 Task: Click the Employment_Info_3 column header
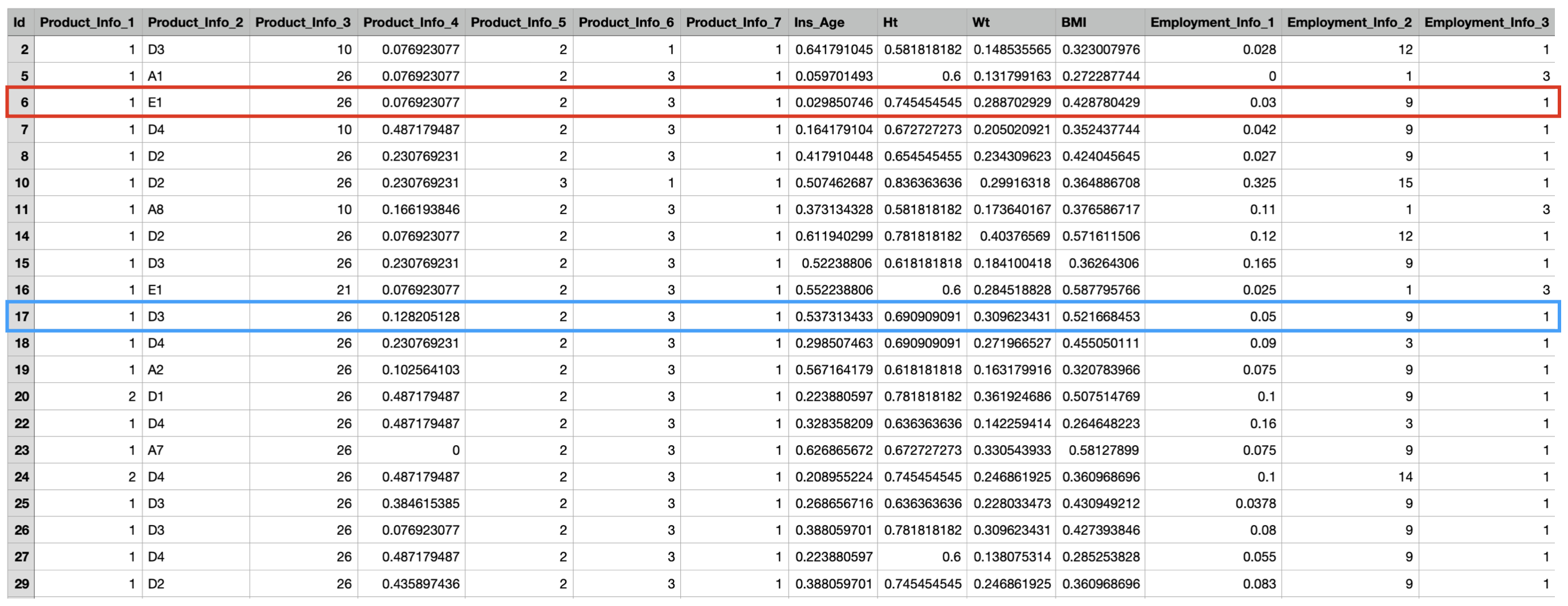(1487, 22)
